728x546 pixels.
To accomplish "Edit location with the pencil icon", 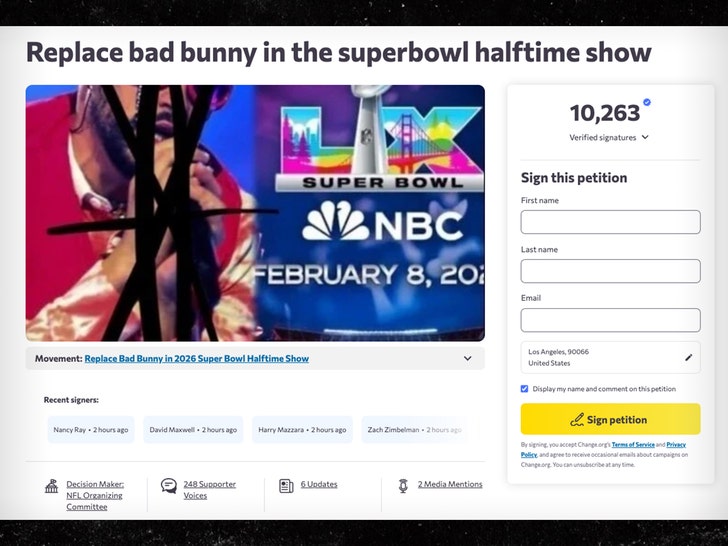I will coord(688,357).
